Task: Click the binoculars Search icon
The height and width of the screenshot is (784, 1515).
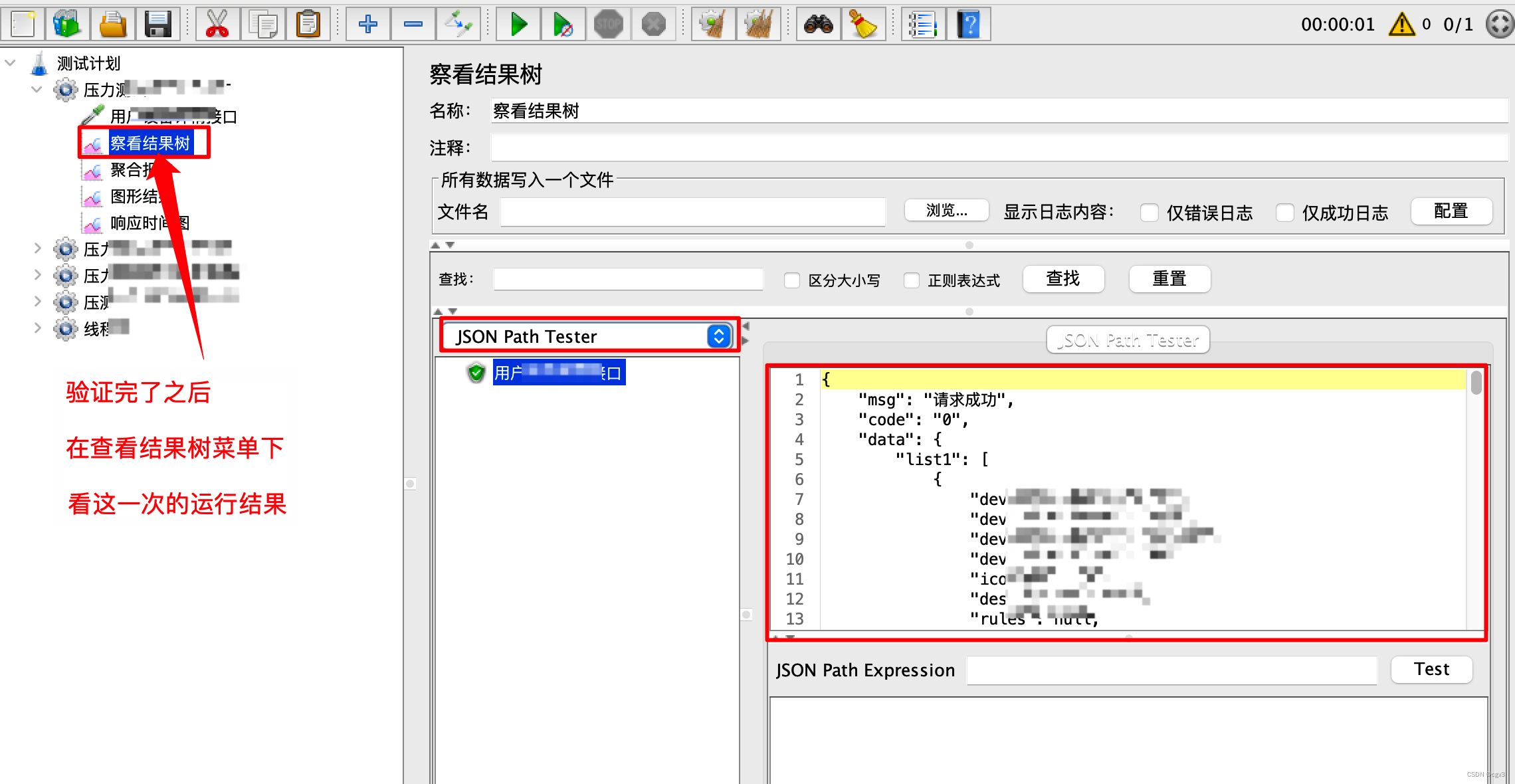Action: [818, 25]
